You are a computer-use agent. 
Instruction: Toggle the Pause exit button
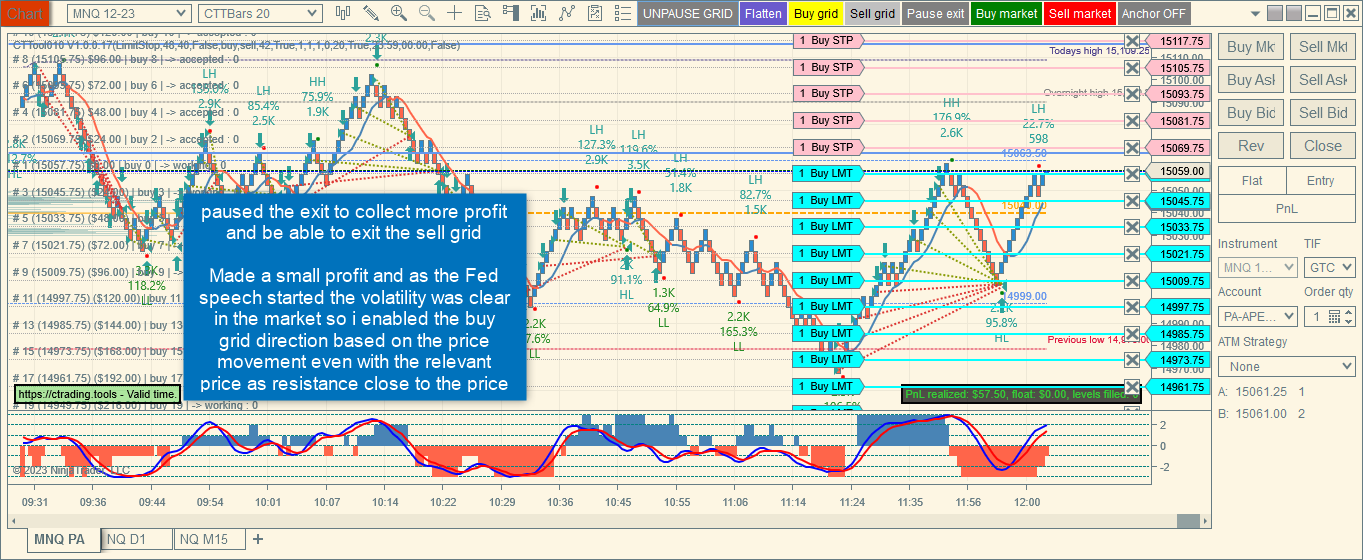point(936,14)
